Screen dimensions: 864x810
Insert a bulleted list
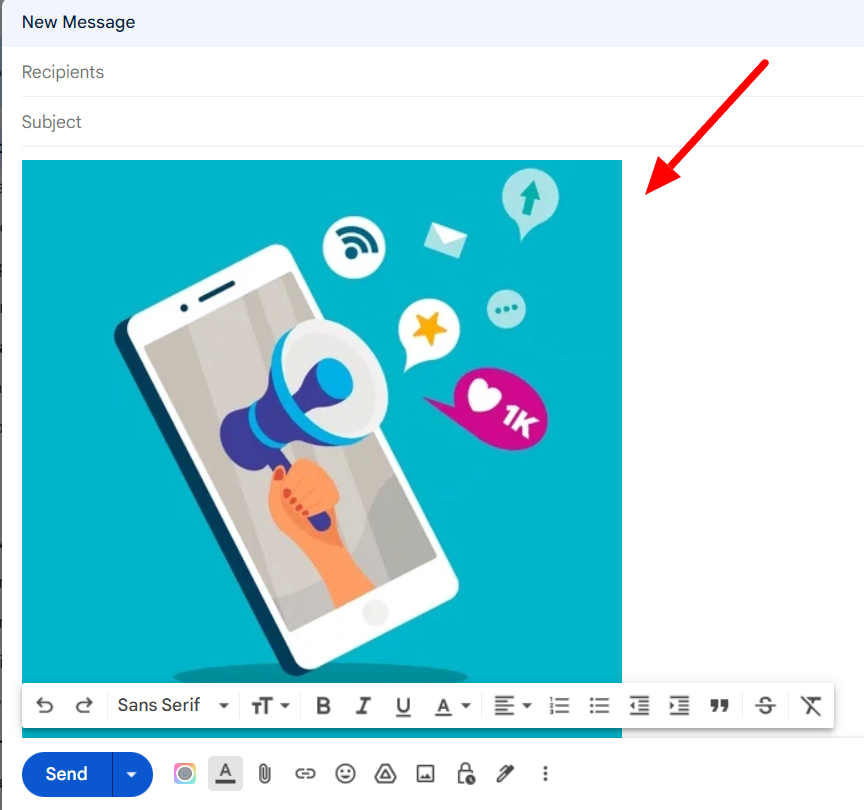(599, 706)
